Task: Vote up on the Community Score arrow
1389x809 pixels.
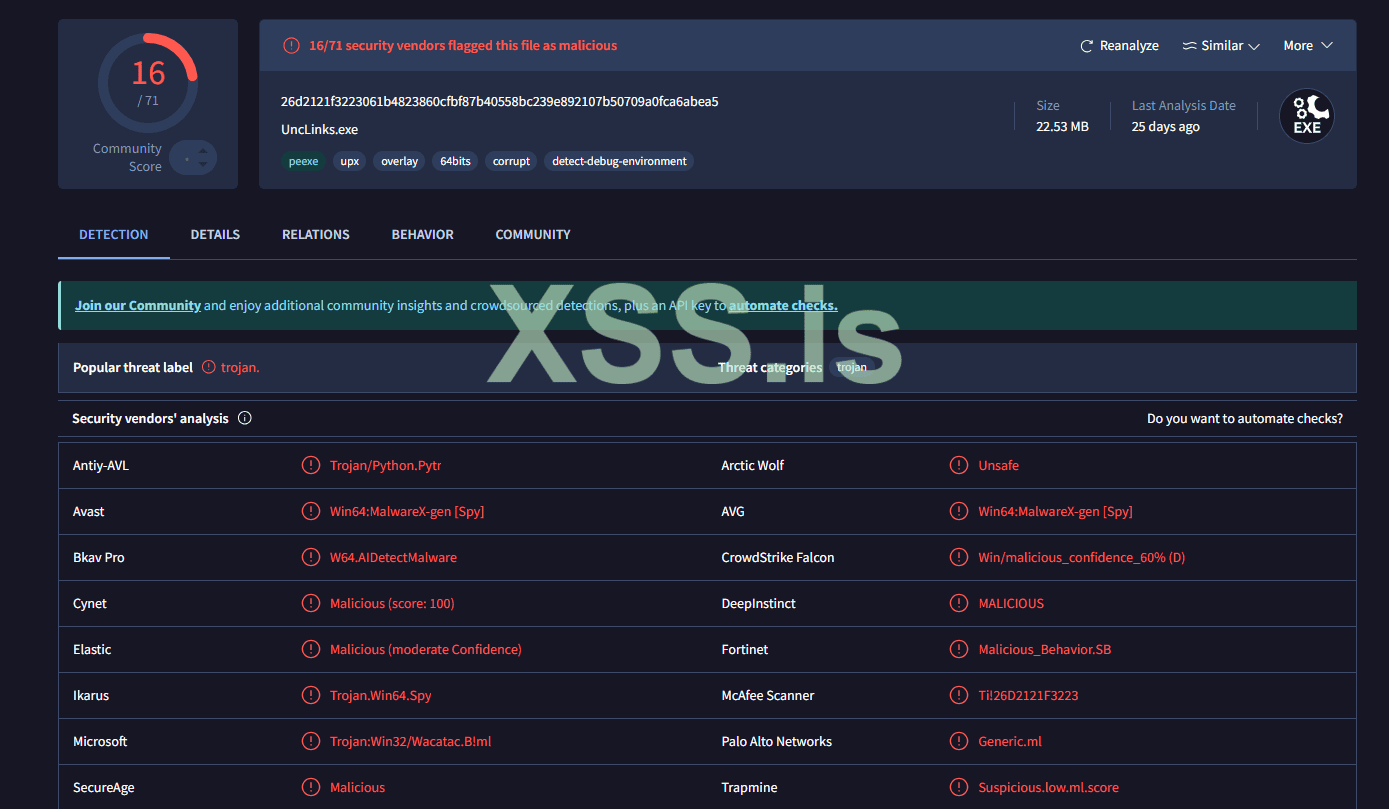Action: (203, 151)
